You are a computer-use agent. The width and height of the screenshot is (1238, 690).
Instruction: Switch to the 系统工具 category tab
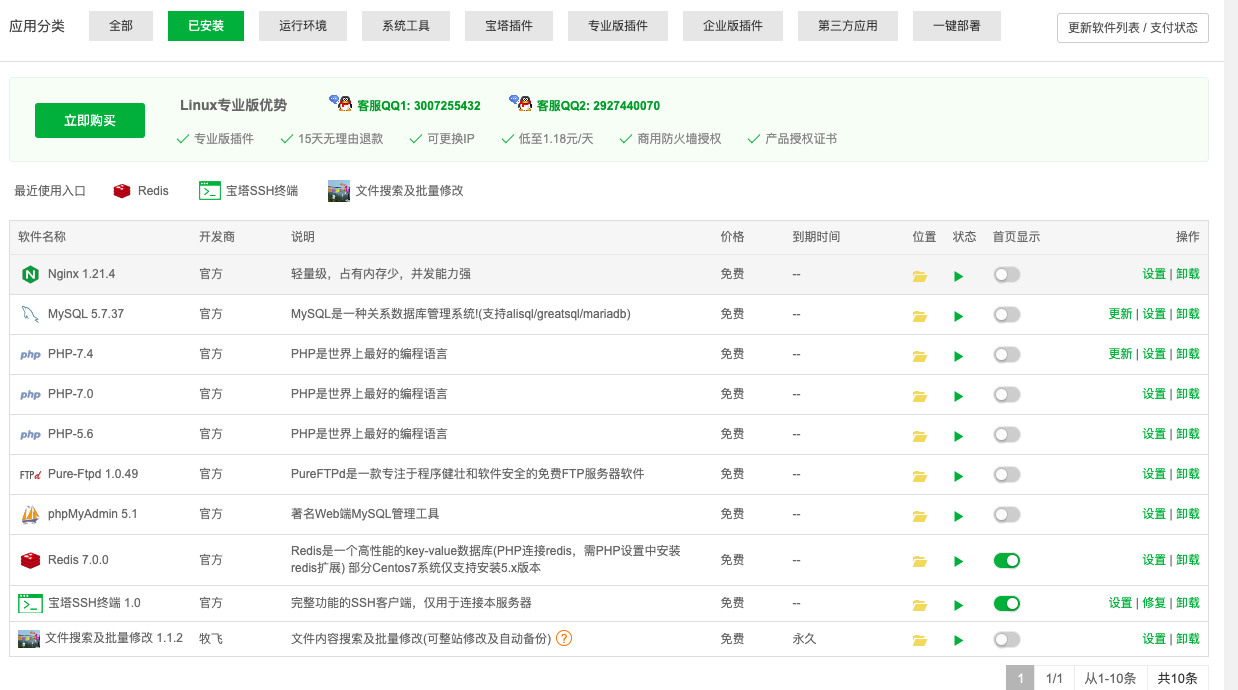pos(406,26)
